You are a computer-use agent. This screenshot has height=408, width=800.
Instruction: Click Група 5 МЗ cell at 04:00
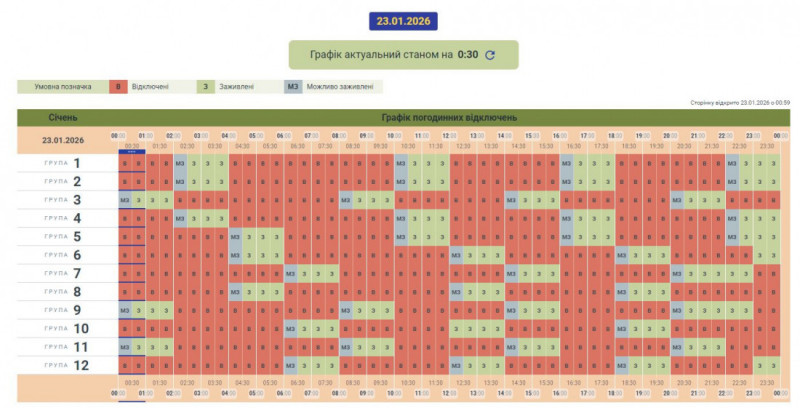coord(236,237)
